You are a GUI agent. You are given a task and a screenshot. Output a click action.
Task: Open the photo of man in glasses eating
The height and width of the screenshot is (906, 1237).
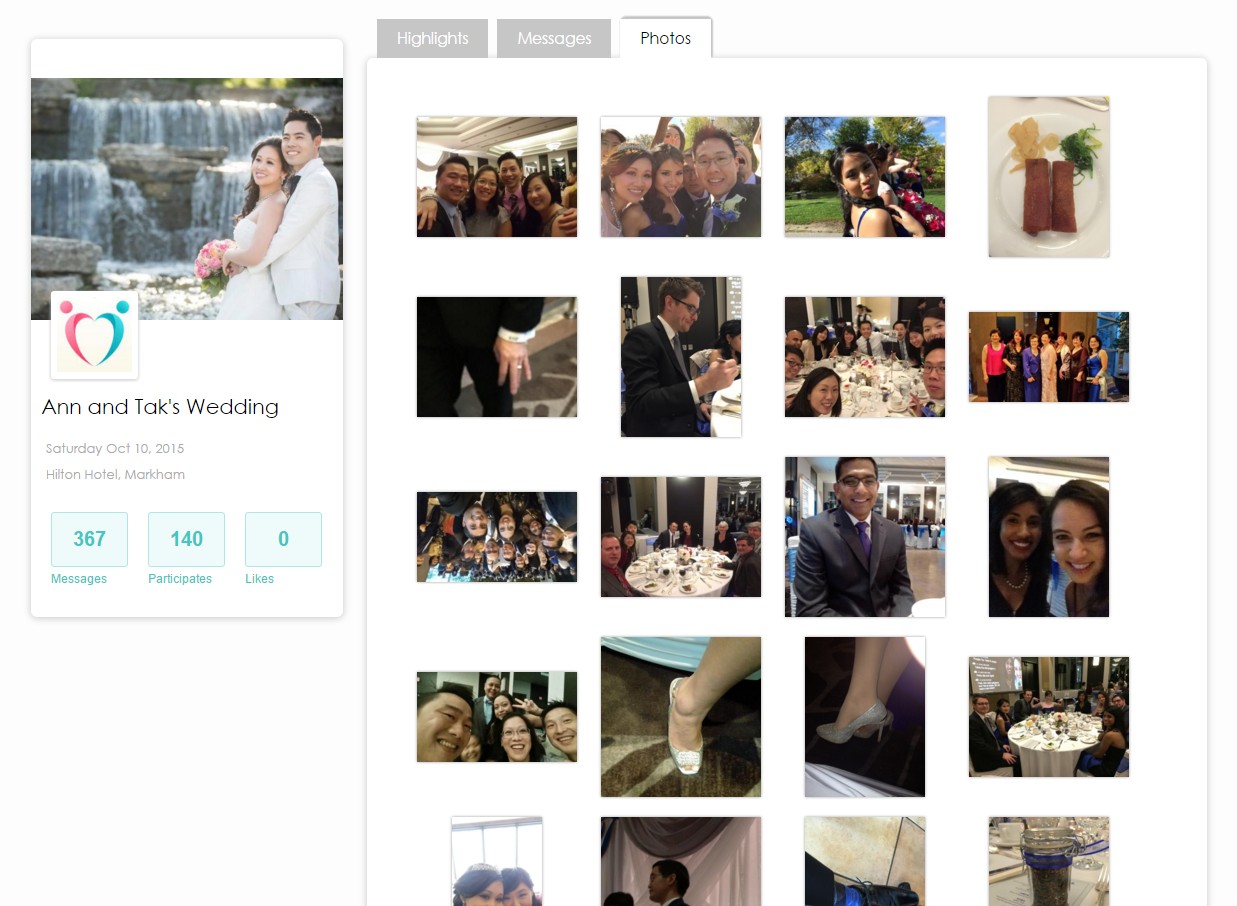pyautogui.click(x=681, y=357)
